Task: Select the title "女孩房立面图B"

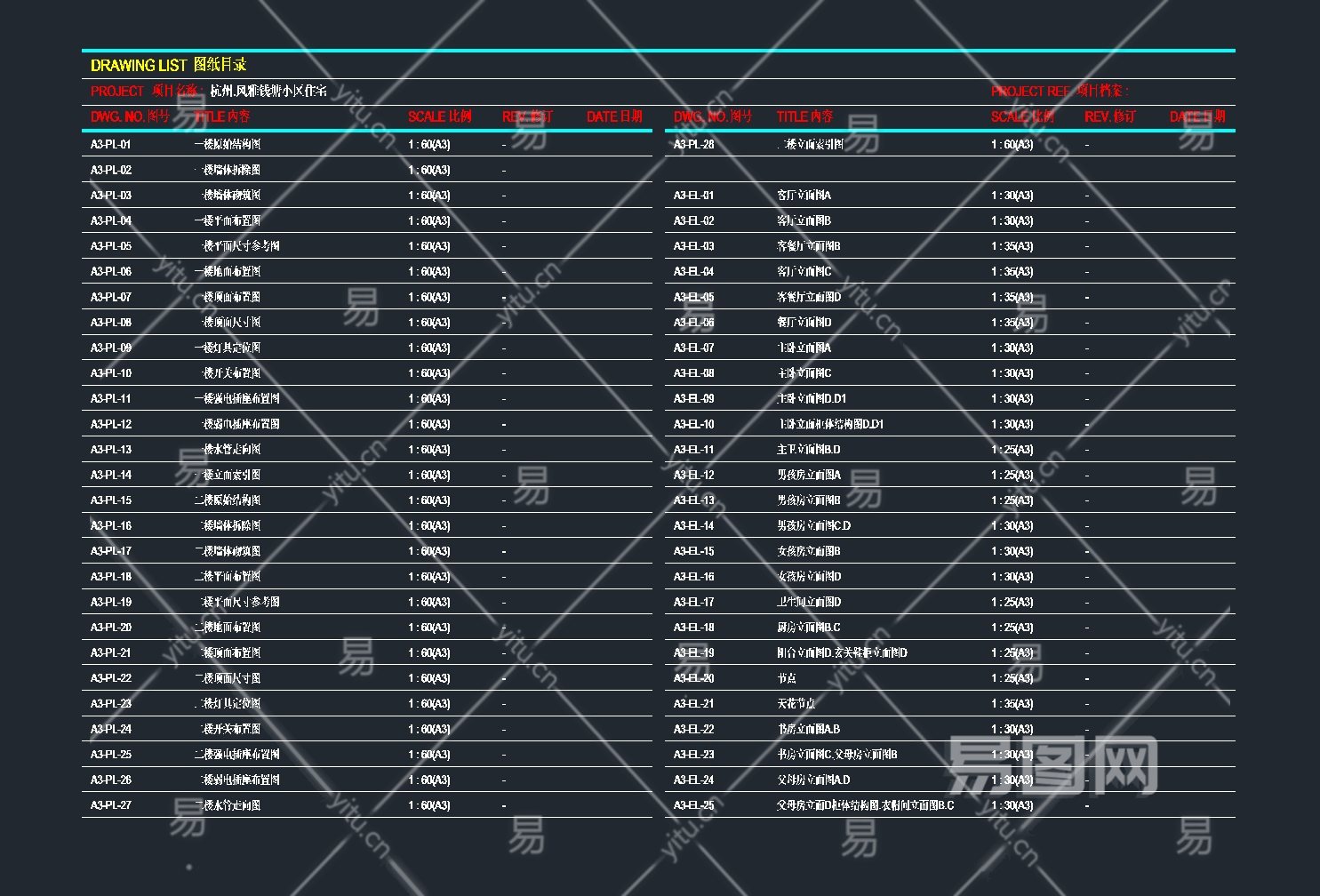Action: tap(809, 551)
